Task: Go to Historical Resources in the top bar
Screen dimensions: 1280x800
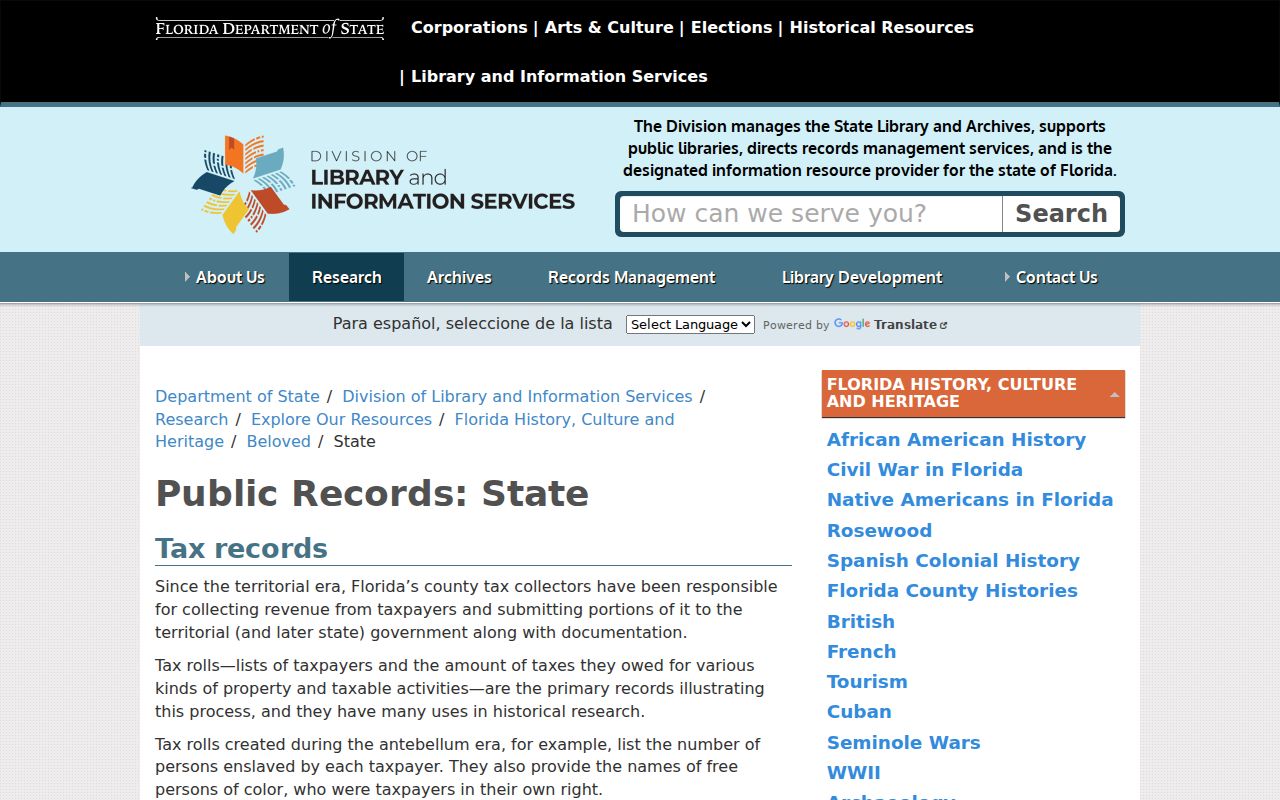Action: click(882, 27)
